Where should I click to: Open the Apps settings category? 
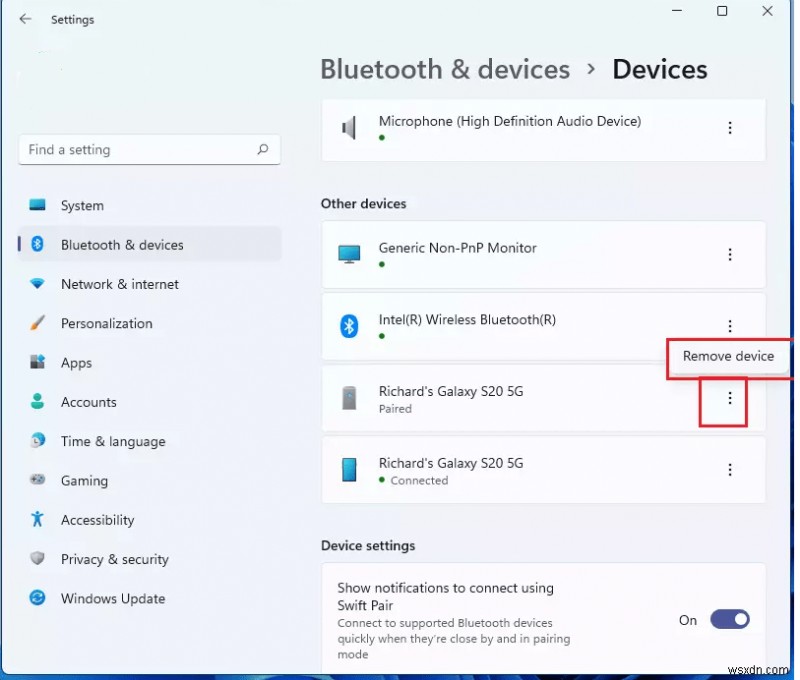point(149,363)
